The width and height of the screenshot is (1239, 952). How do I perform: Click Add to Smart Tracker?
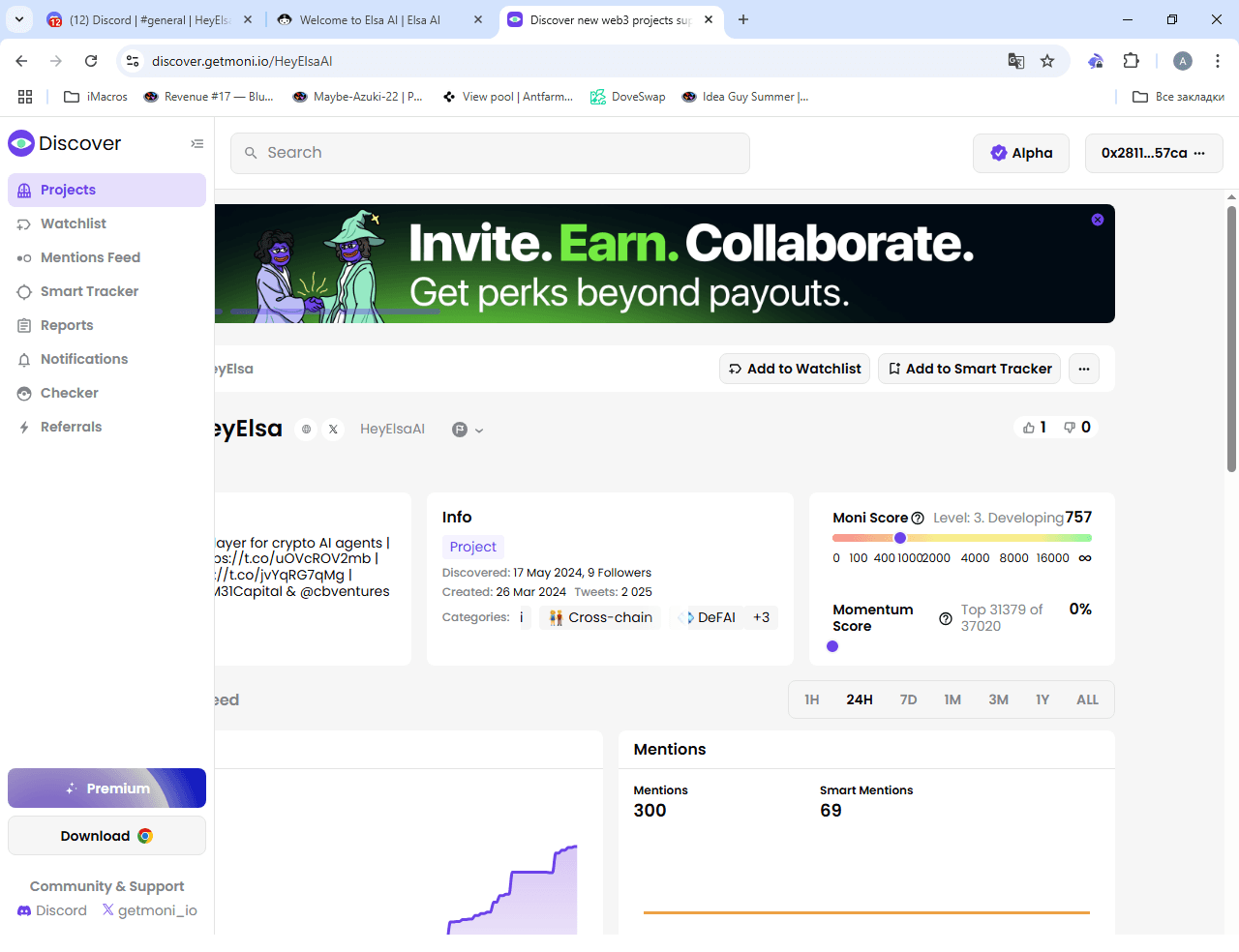[969, 369]
